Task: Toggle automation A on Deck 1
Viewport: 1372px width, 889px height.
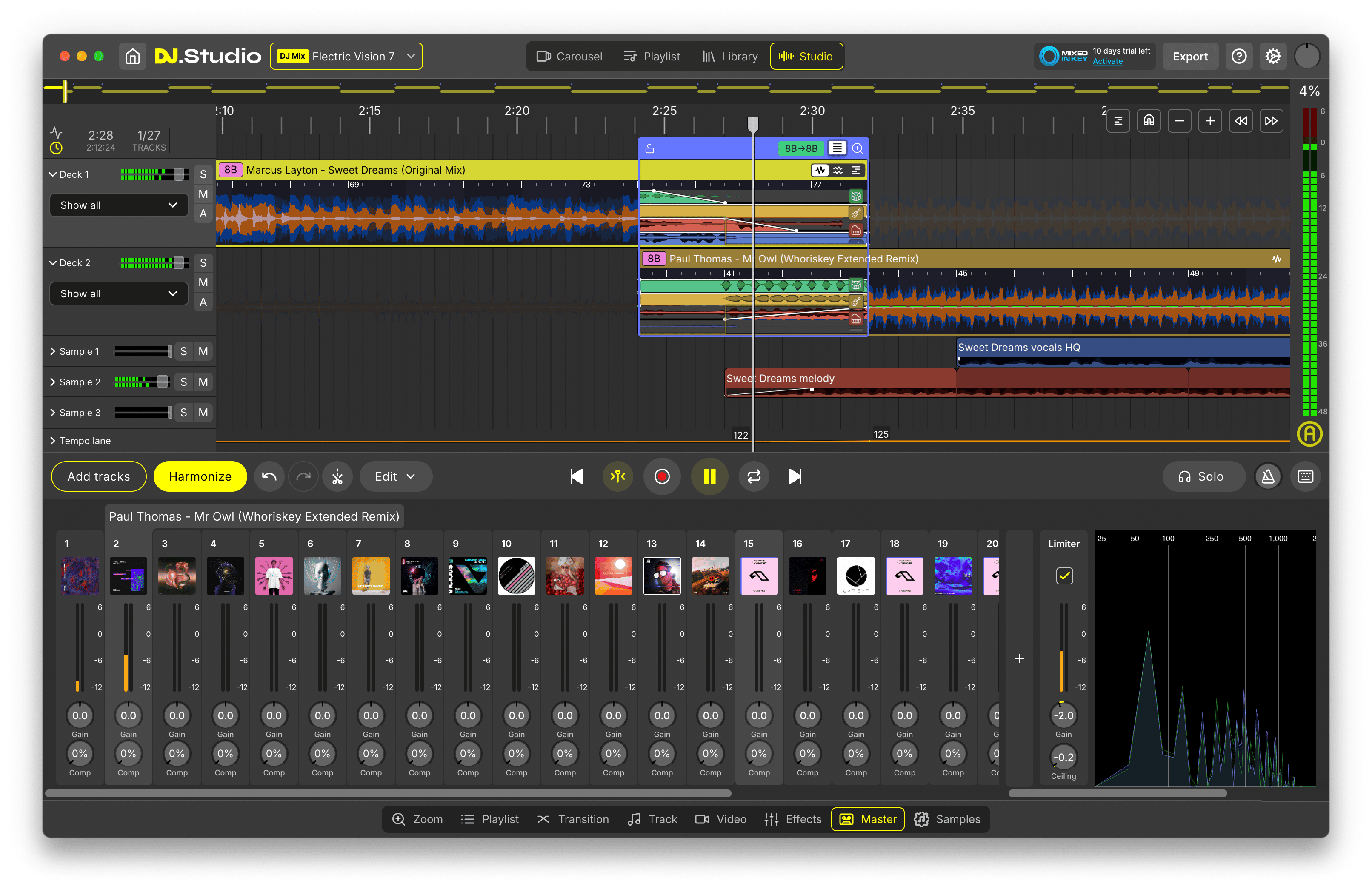Action: click(x=203, y=214)
